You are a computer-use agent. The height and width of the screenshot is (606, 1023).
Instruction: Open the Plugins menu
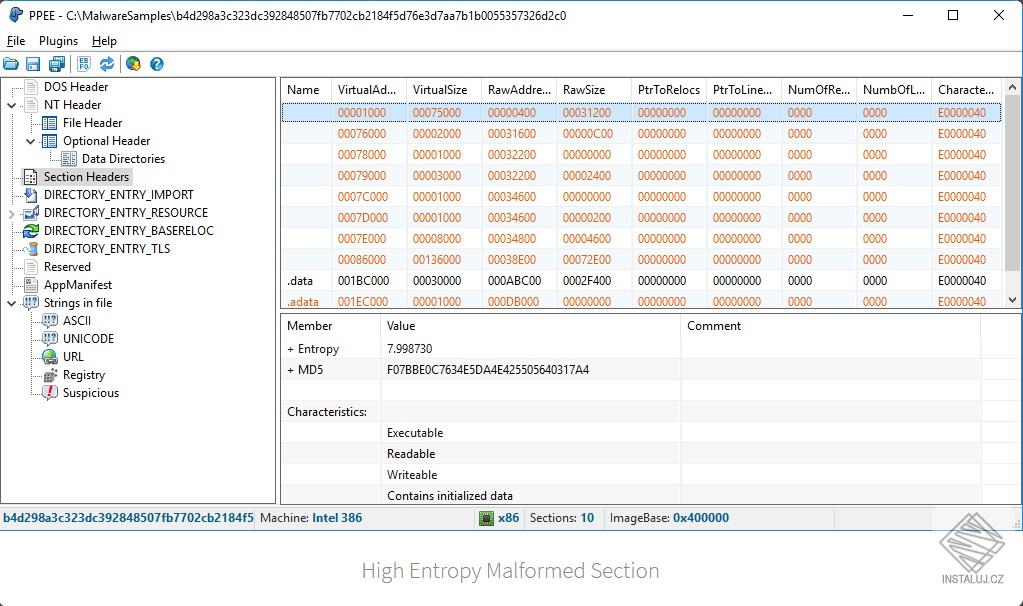pos(58,41)
